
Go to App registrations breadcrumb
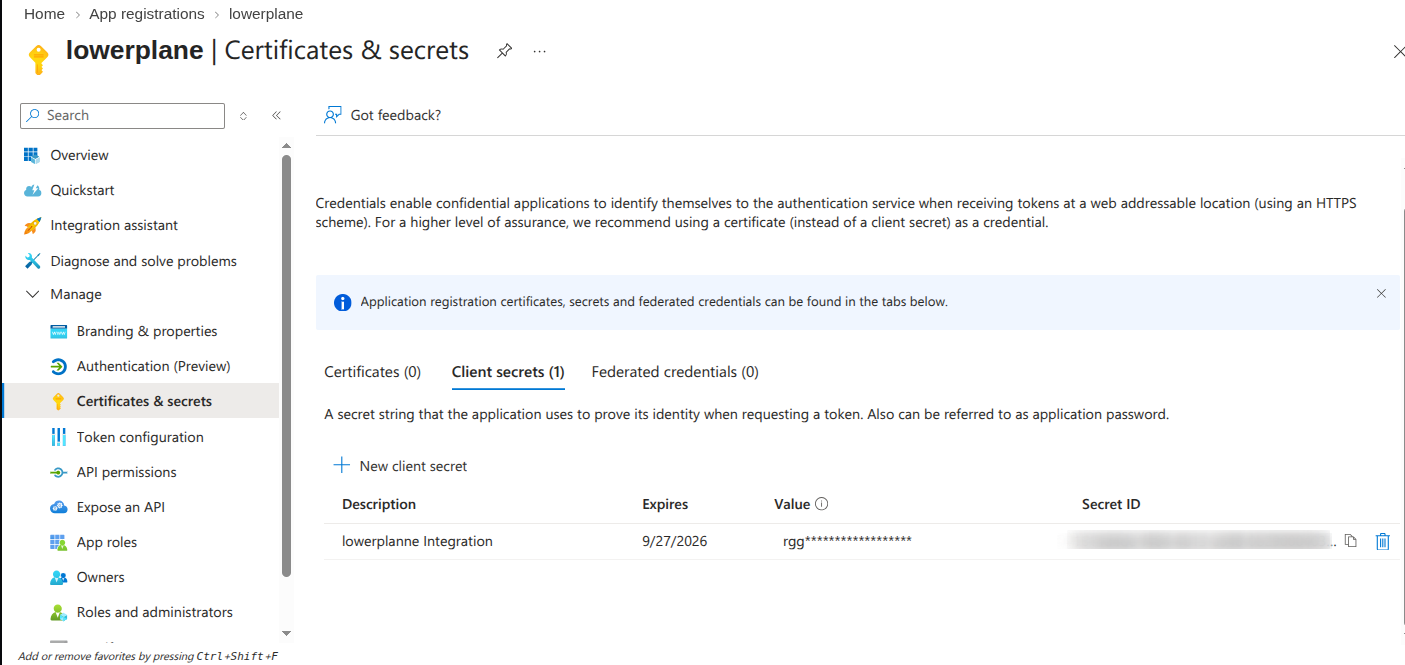(147, 14)
